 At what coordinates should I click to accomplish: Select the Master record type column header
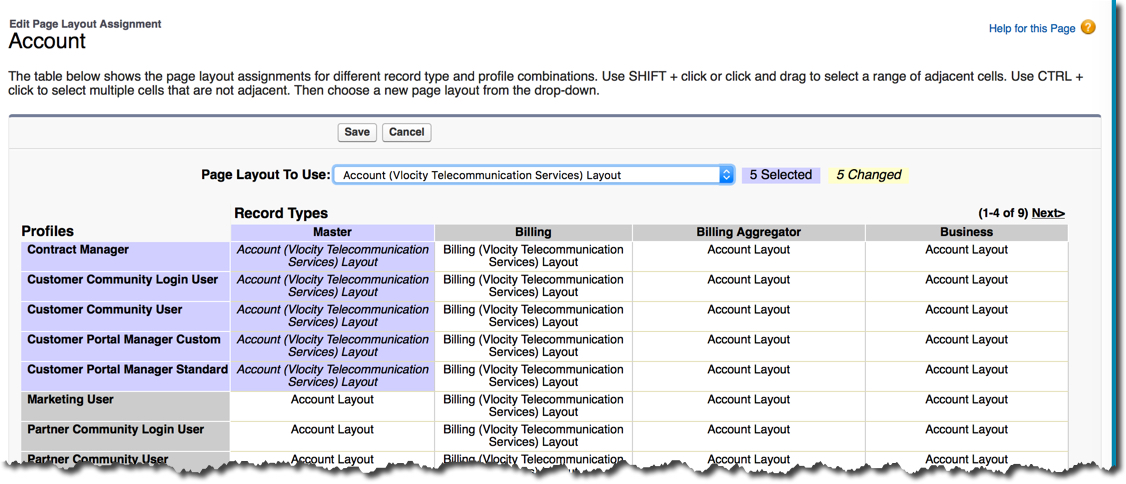tap(332, 232)
